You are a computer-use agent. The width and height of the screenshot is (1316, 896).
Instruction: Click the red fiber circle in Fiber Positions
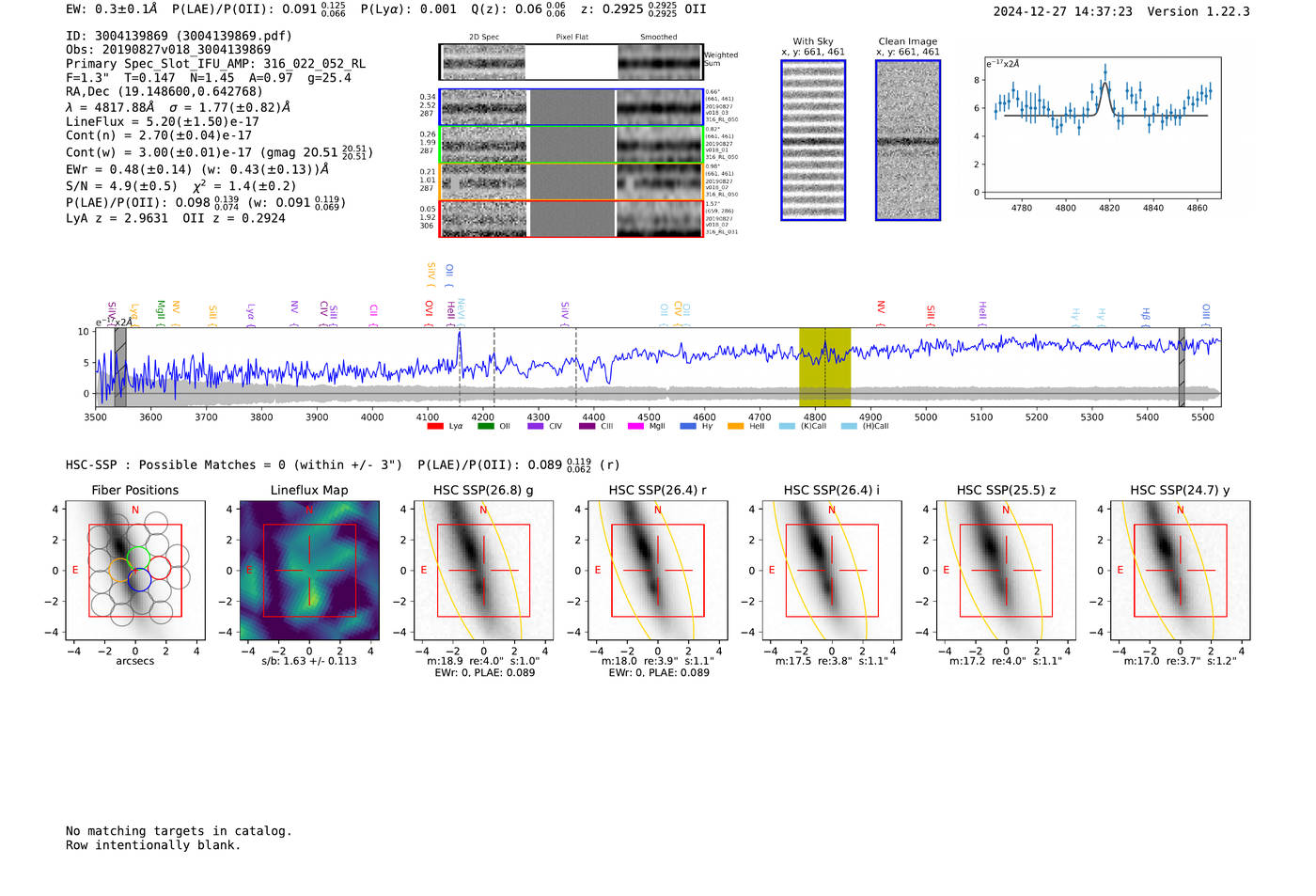point(160,568)
